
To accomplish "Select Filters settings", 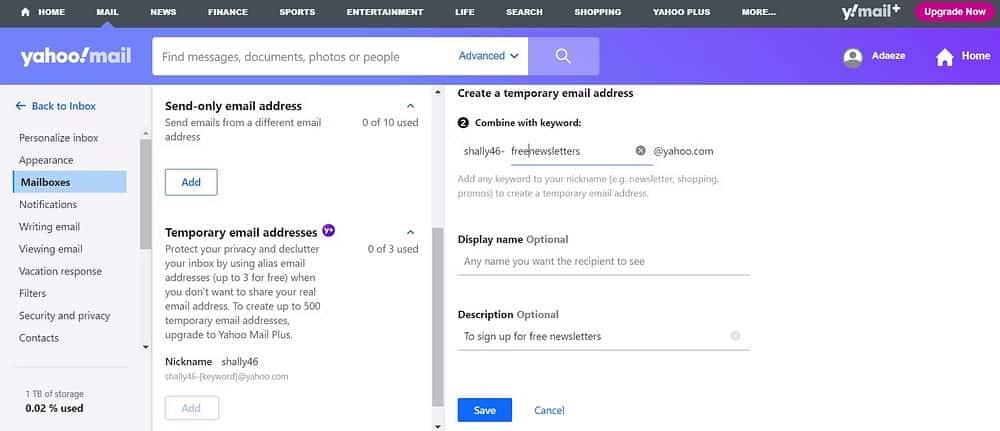I will coord(33,293).
